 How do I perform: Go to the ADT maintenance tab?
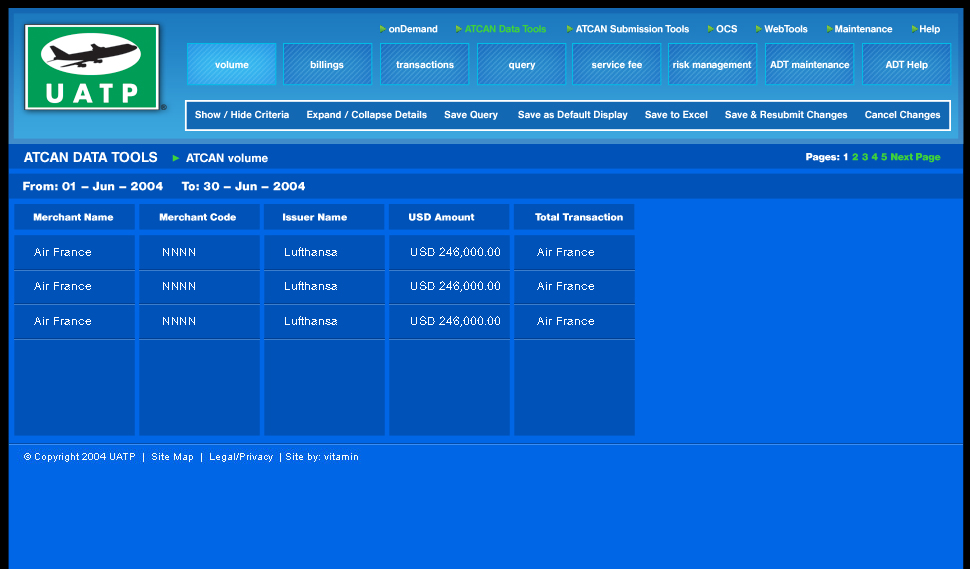809,65
